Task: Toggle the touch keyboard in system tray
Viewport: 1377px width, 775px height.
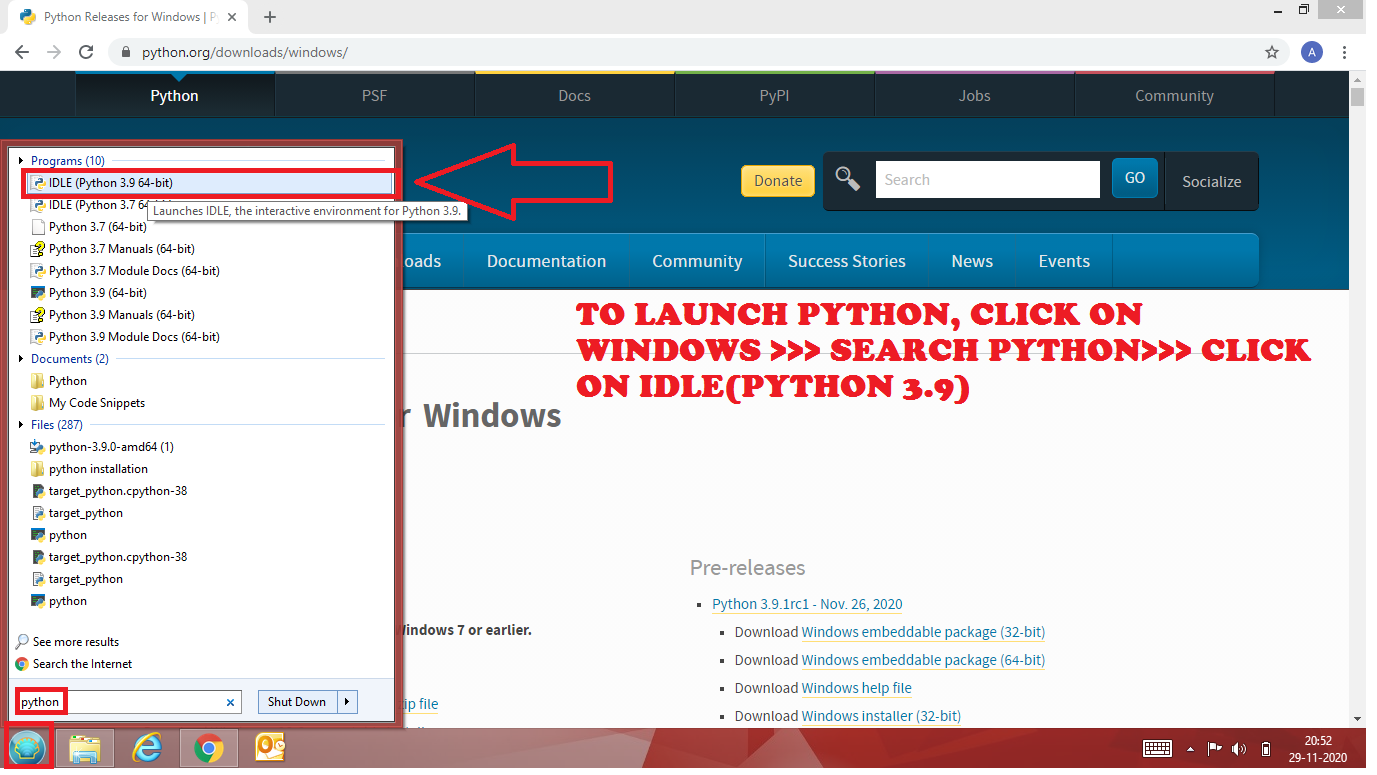Action: [x=1157, y=748]
